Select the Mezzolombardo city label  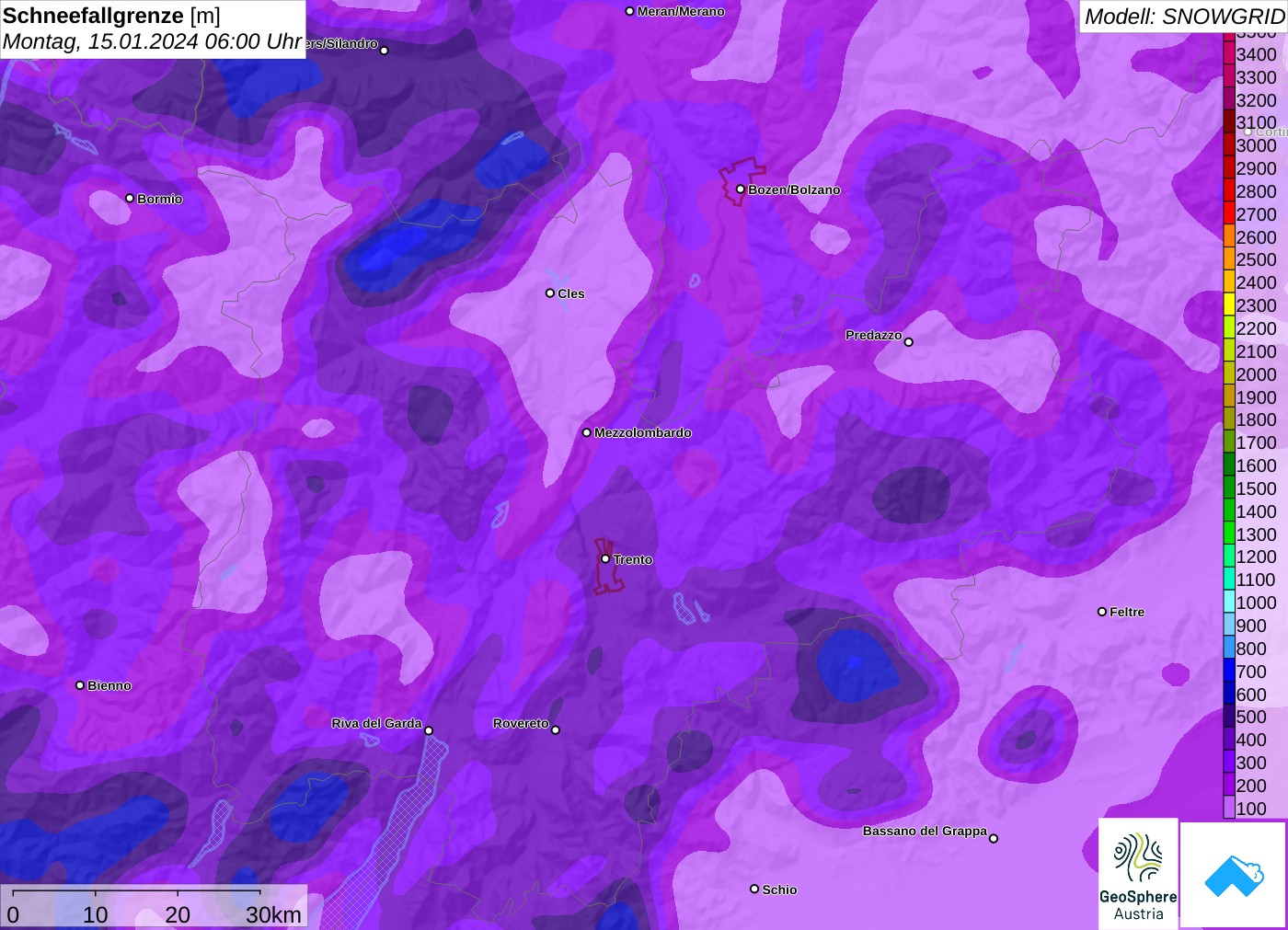point(643,432)
